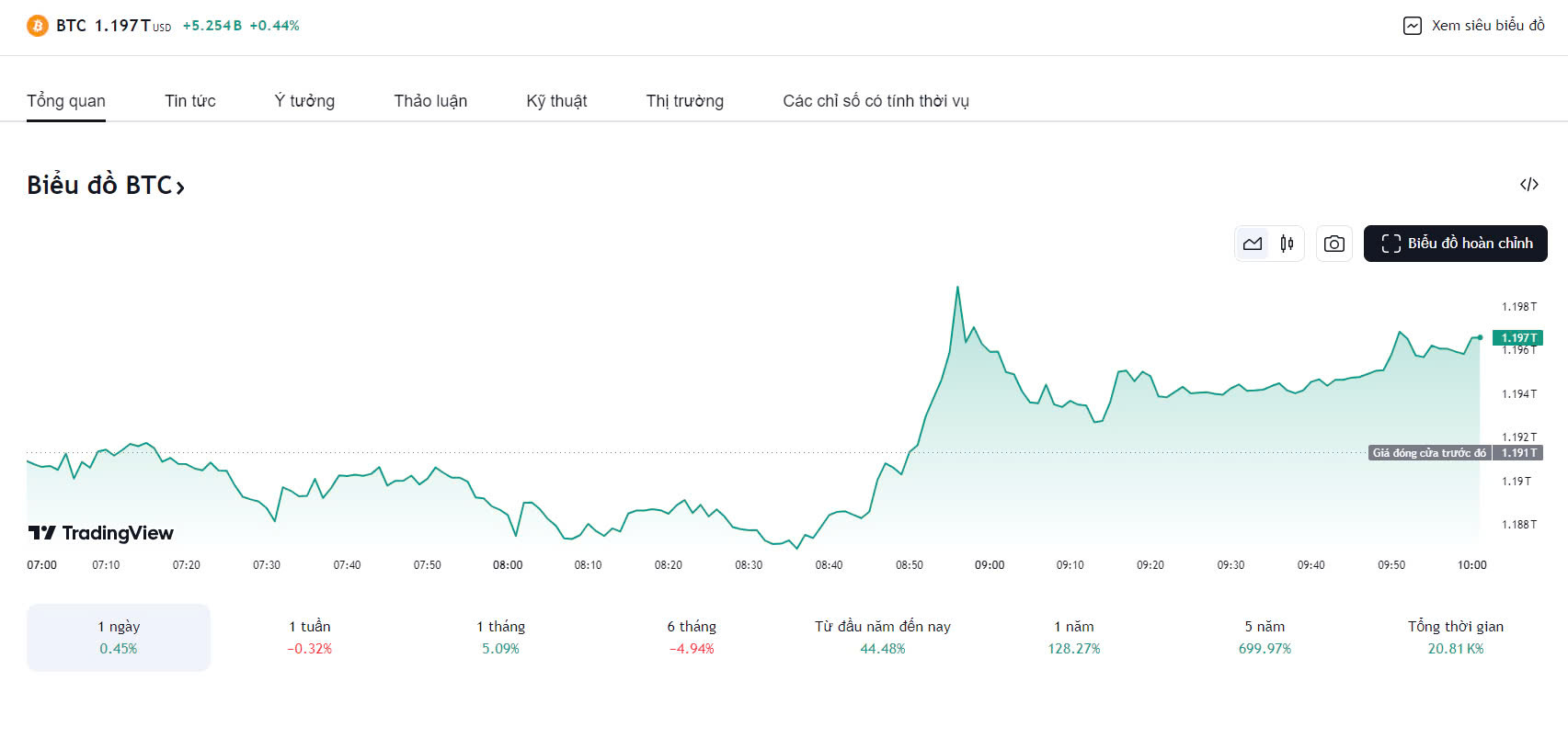
Task: Click the 1.188T price axis label
Action: point(1519,525)
